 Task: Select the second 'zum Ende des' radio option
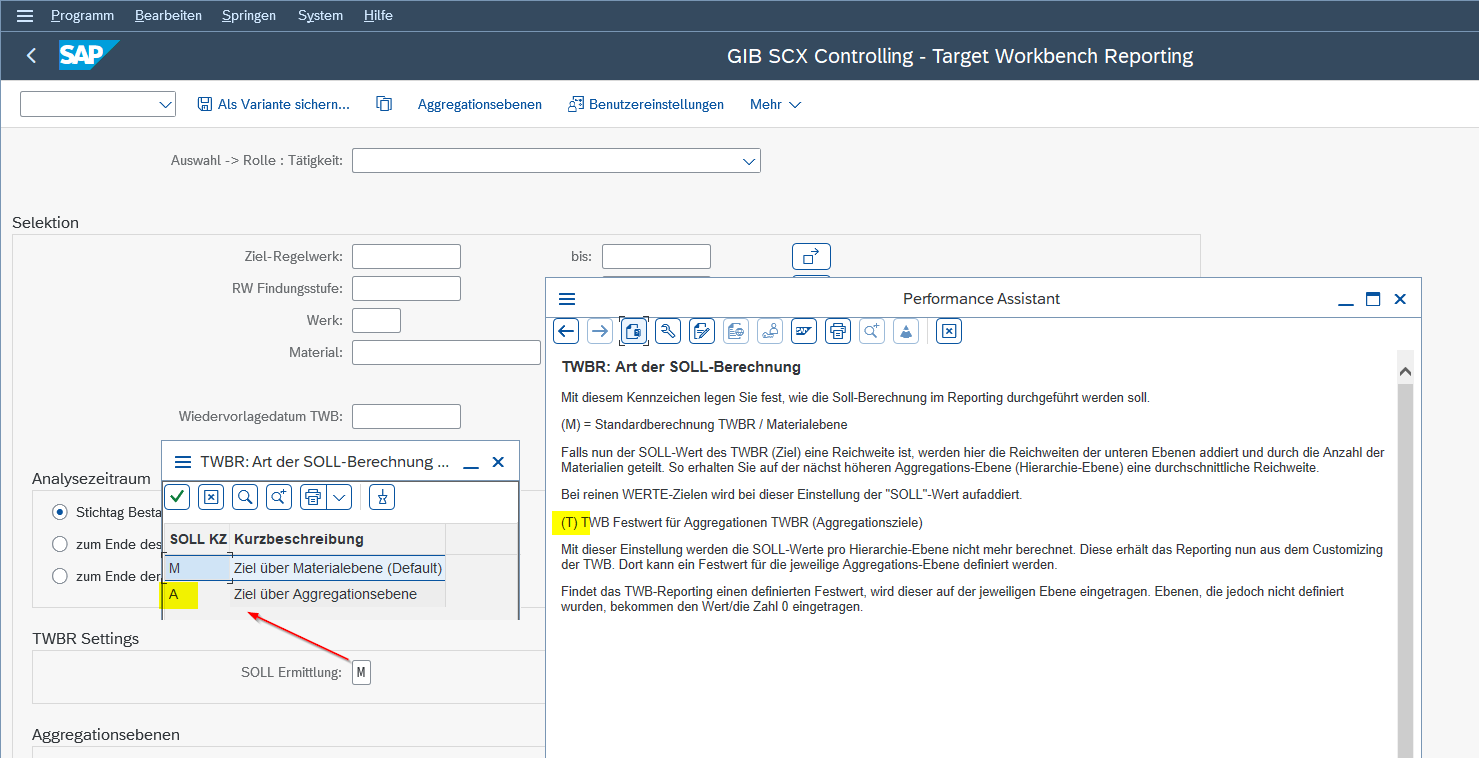click(x=60, y=544)
